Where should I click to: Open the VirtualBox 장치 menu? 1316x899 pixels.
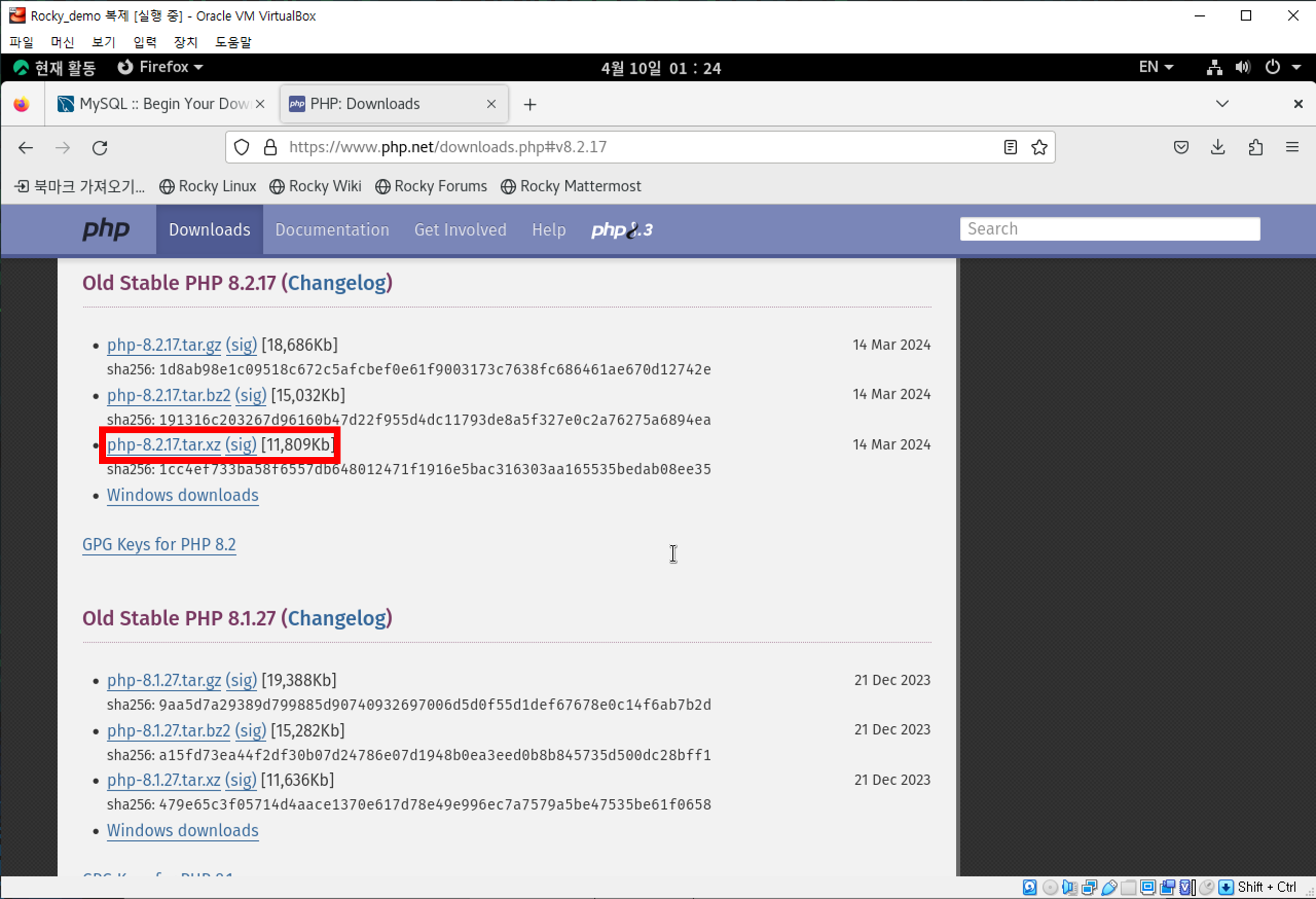point(185,42)
